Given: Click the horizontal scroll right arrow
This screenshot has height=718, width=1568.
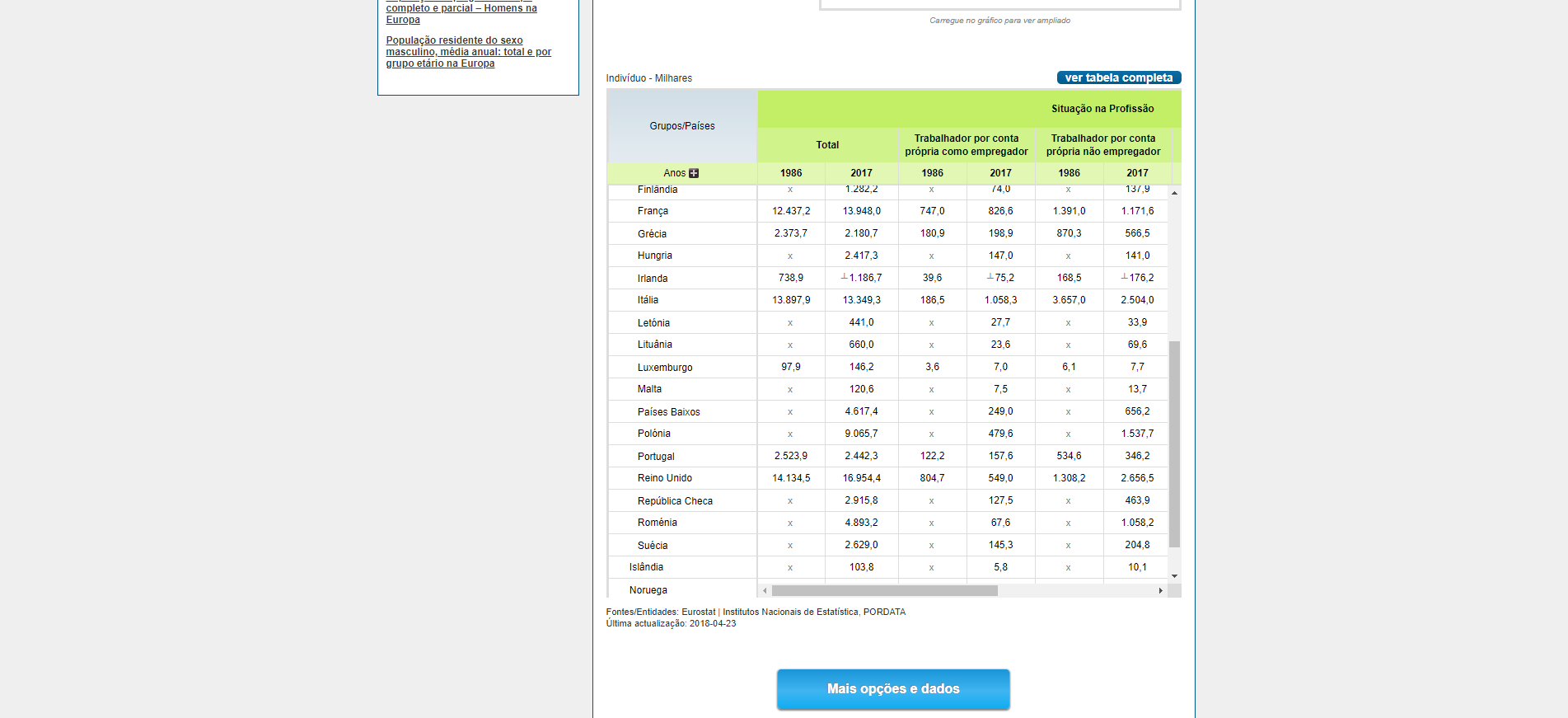Looking at the screenshot, I should [1160, 591].
